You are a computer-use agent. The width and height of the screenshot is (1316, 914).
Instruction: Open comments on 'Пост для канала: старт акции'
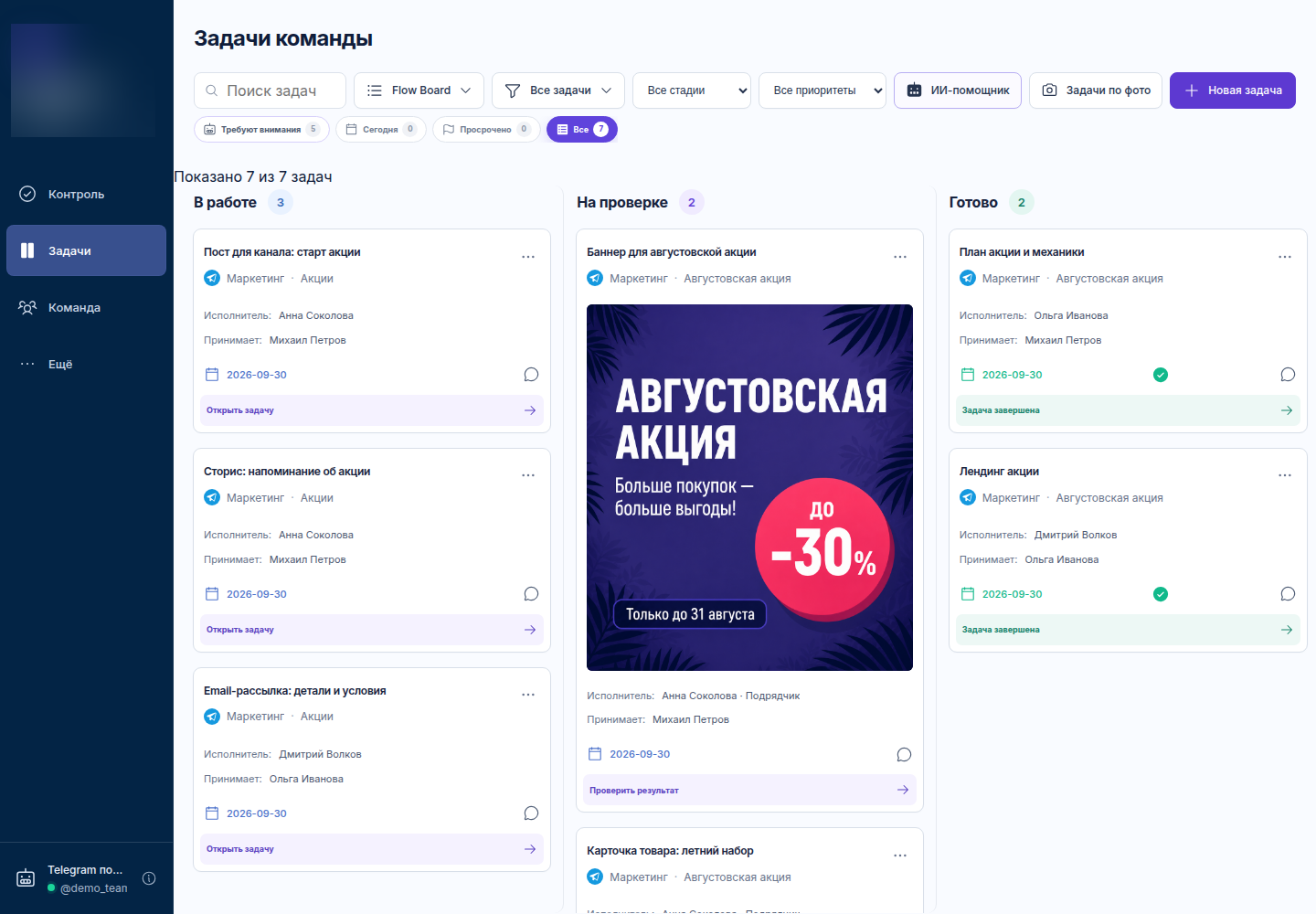(531, 375)
